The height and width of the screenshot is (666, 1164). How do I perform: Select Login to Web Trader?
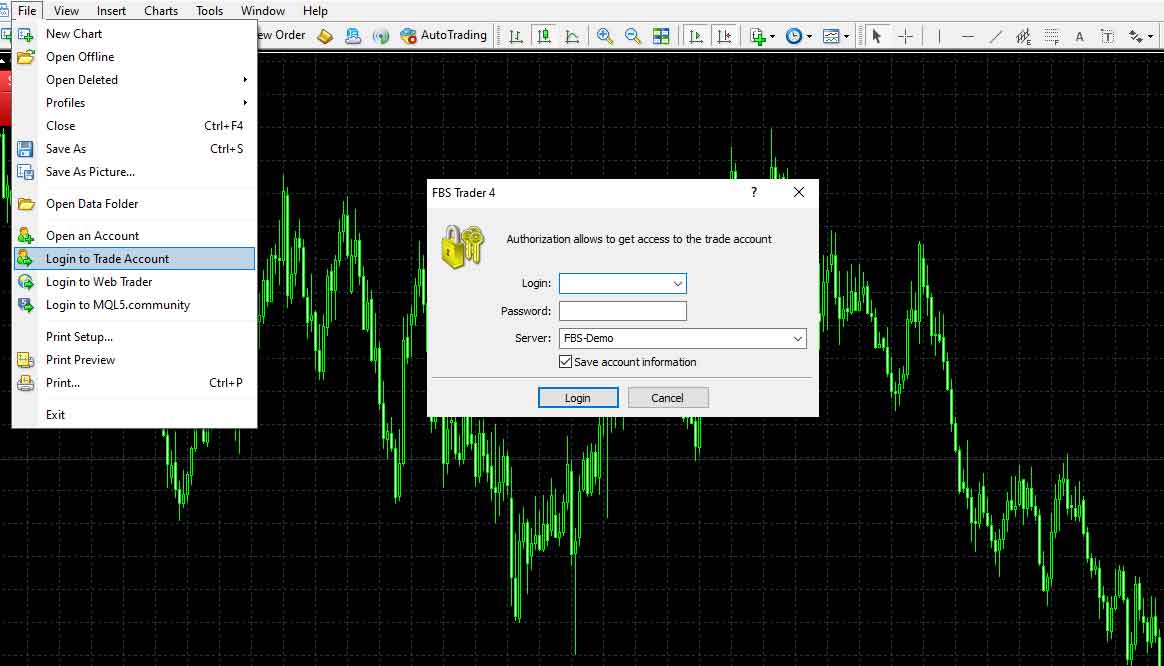pyautogui.click(x=134, y=281)
